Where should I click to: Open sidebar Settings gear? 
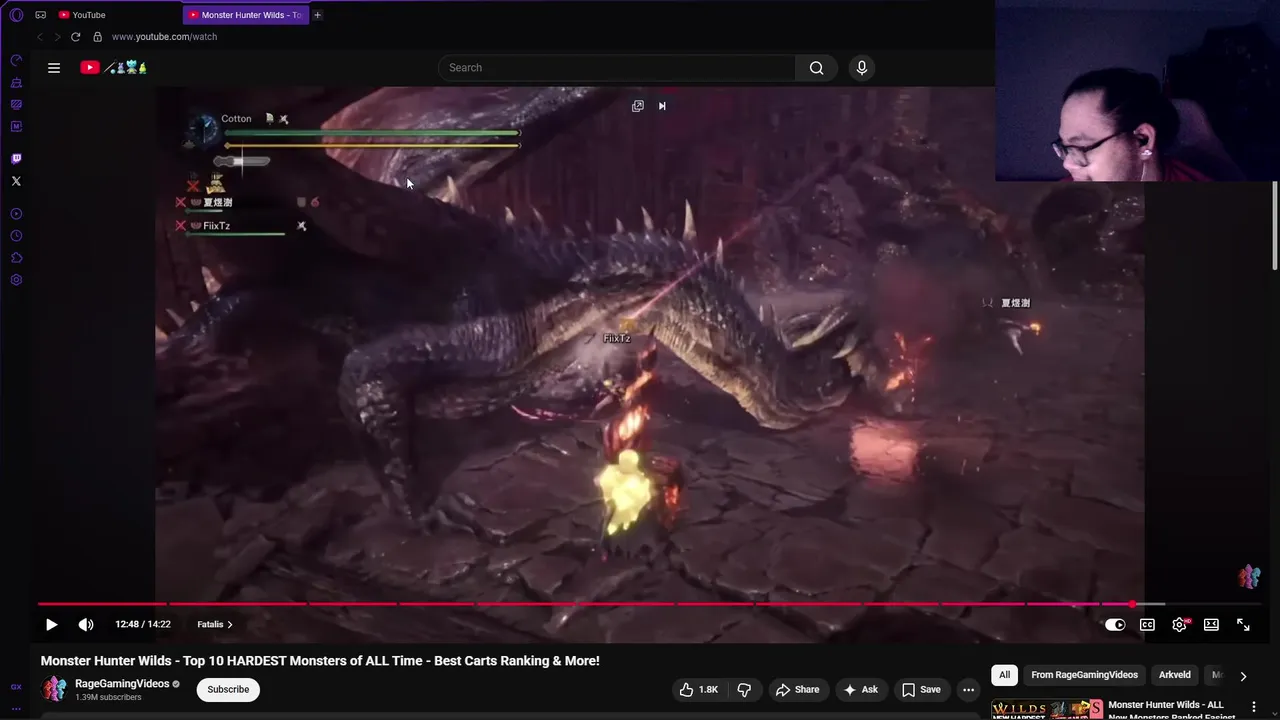click(16, 280)
